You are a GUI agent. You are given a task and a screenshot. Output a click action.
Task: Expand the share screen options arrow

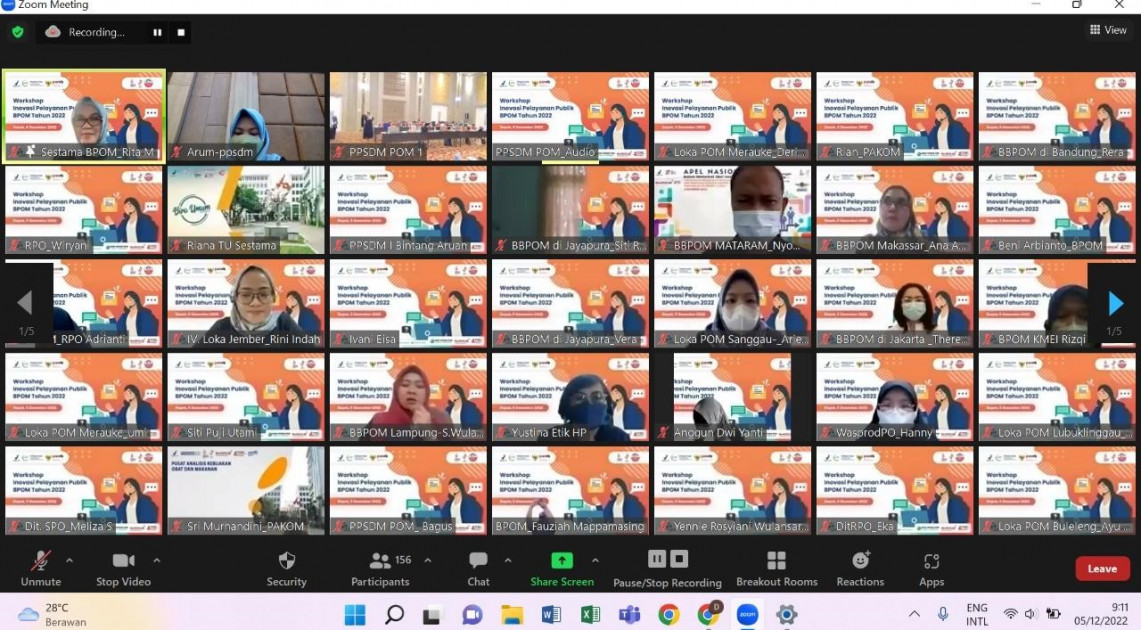tap(595, 560)
